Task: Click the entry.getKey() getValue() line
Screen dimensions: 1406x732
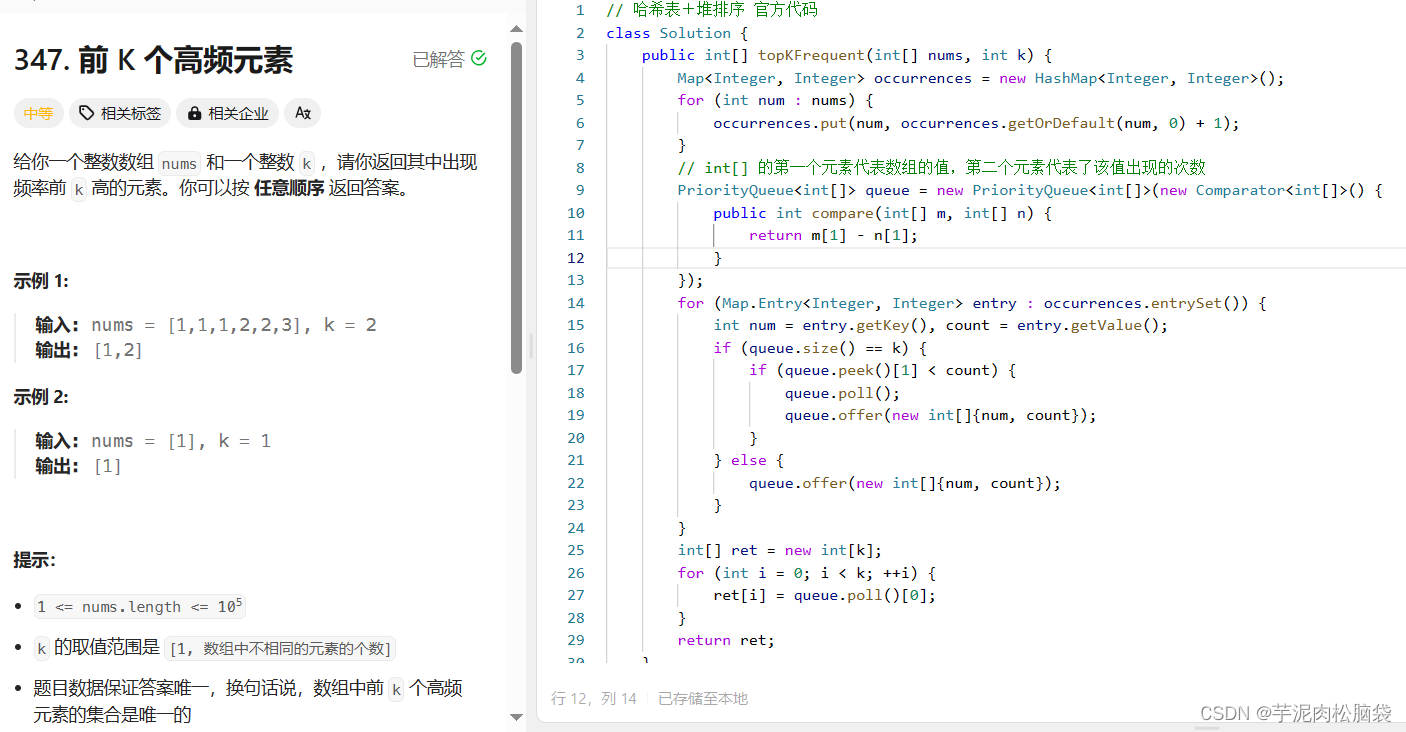Action: tap(940, 325)
